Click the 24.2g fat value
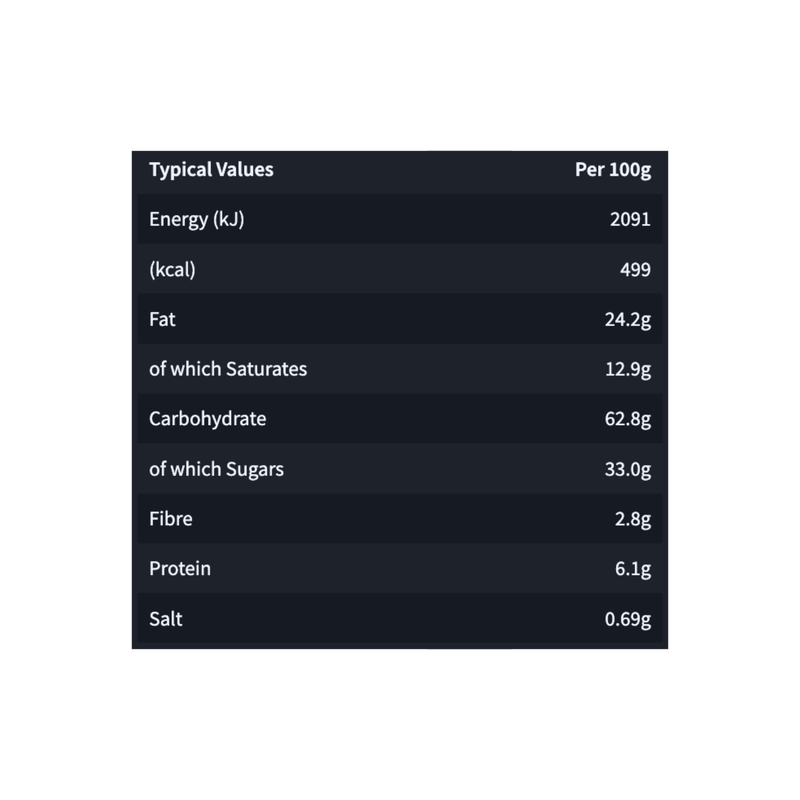The width and height of the screenshot is (800, 800). point(628,320)
